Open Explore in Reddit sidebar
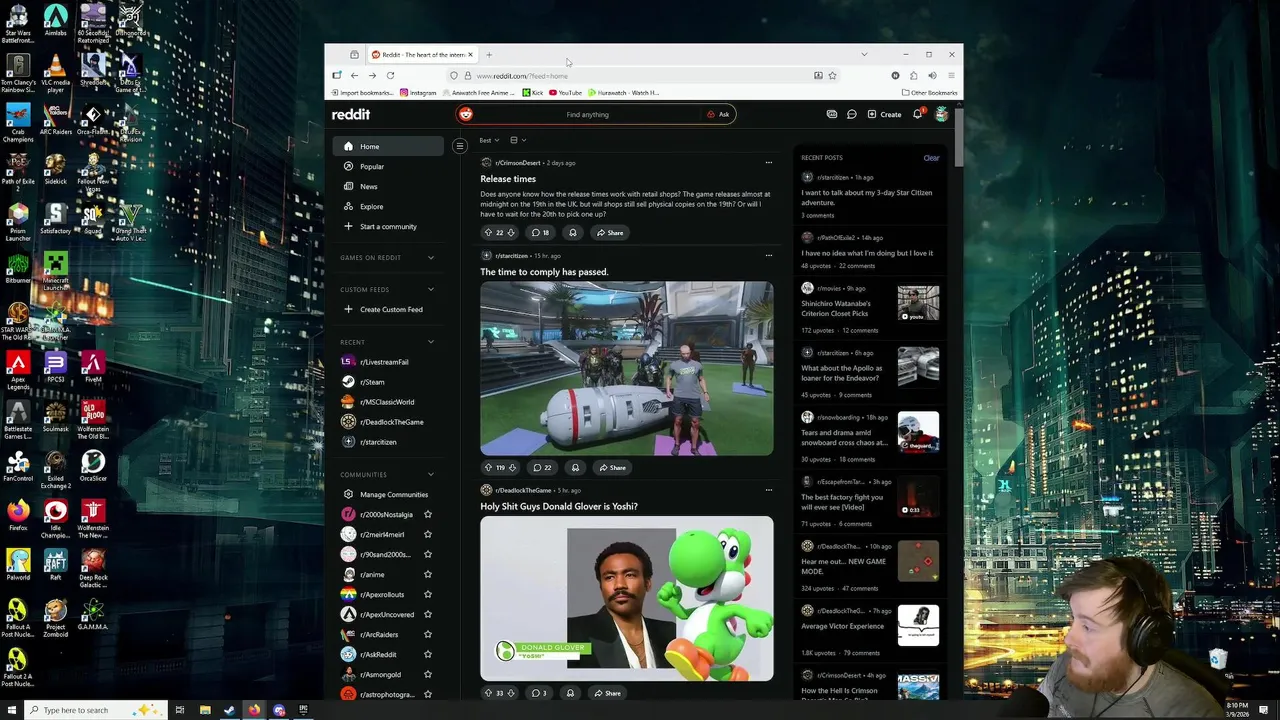The image size is (1280, 720). [388, 206]
